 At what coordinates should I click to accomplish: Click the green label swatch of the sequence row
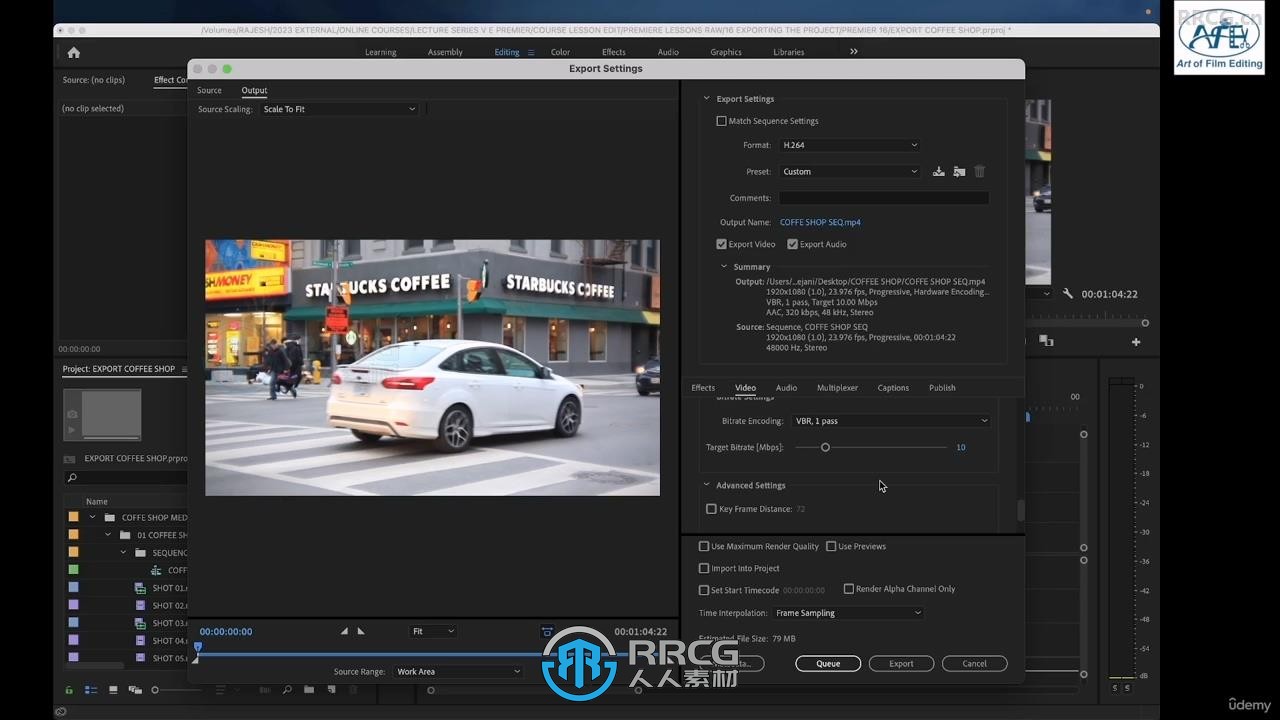coord(73,570)
